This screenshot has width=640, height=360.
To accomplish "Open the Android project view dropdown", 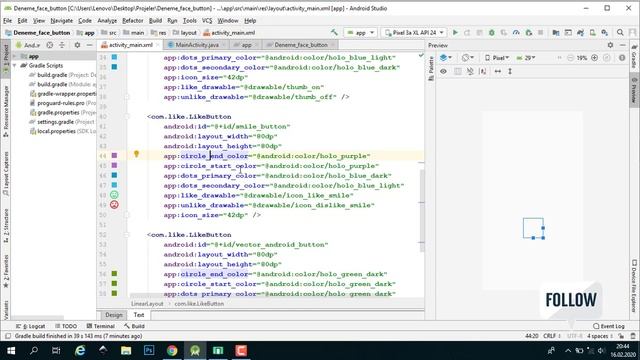I will [28, 45].
